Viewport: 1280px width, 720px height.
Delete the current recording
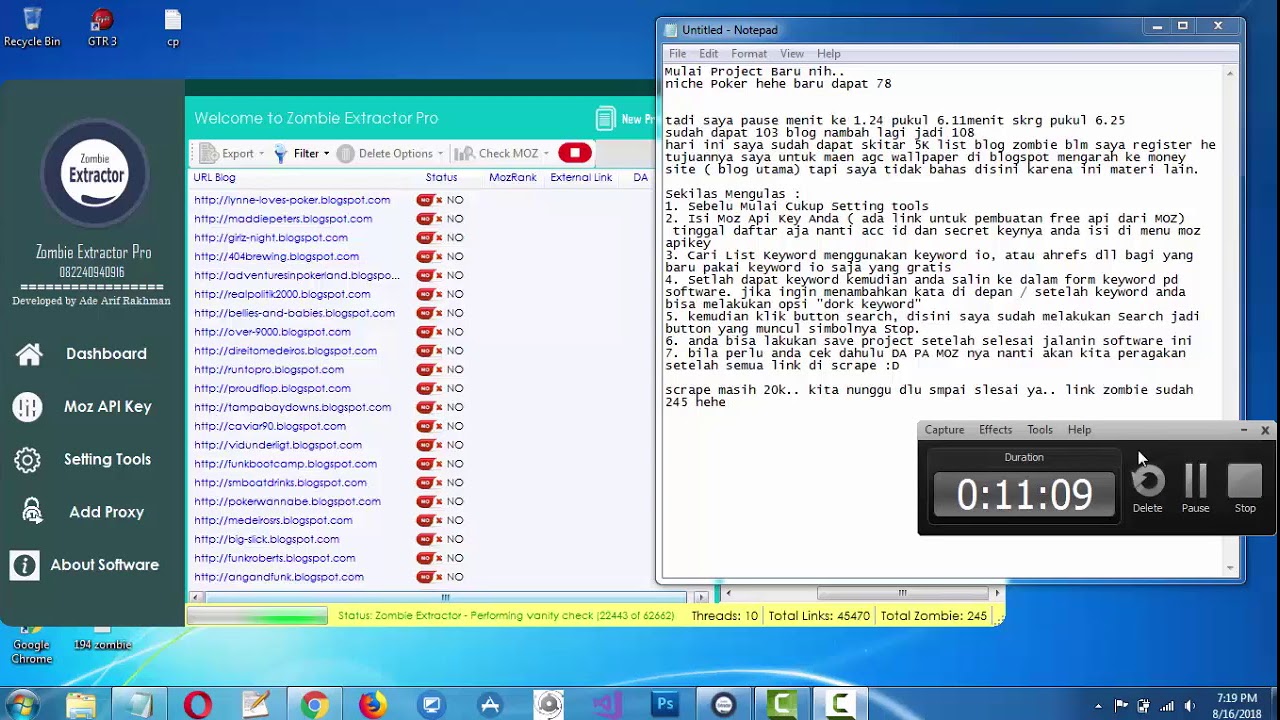1148,488
